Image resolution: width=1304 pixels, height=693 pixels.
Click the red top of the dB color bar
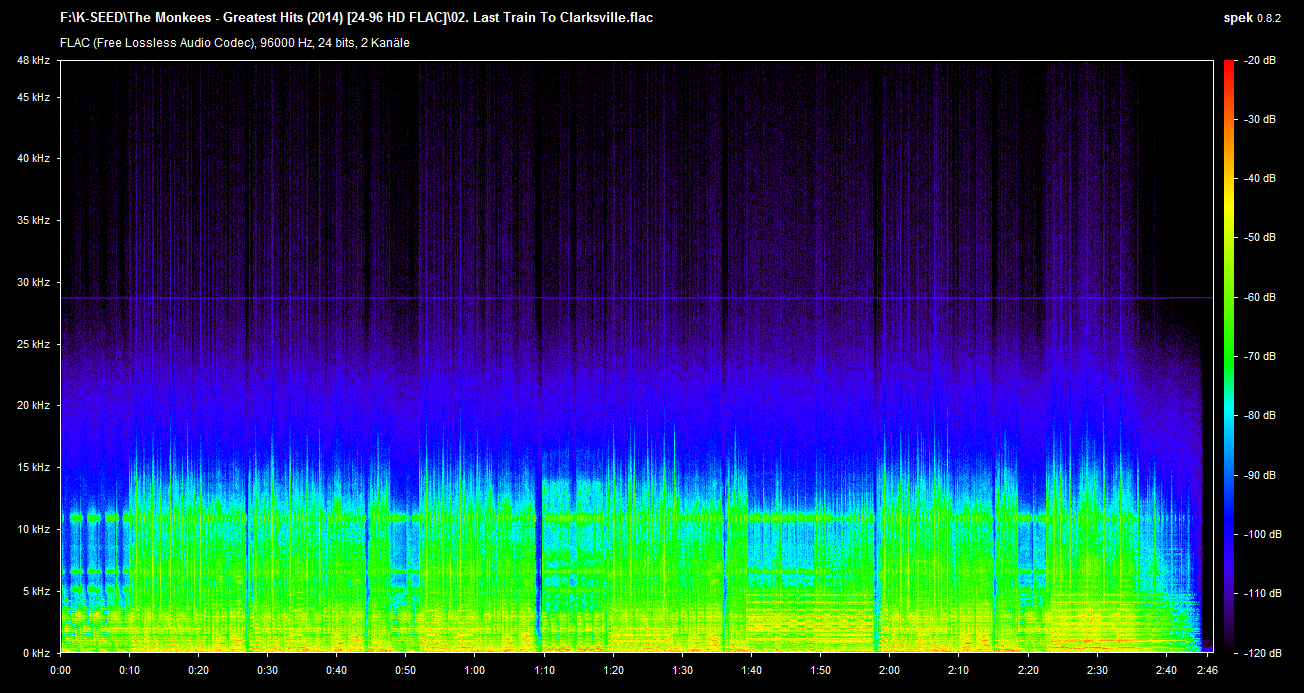(1229, 68)
